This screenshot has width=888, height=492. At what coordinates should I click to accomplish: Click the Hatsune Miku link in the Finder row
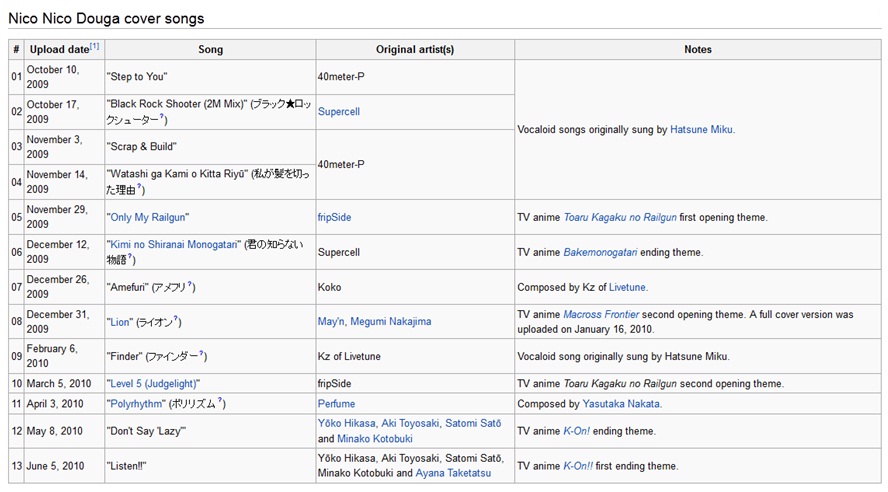[x=696, y=356]
